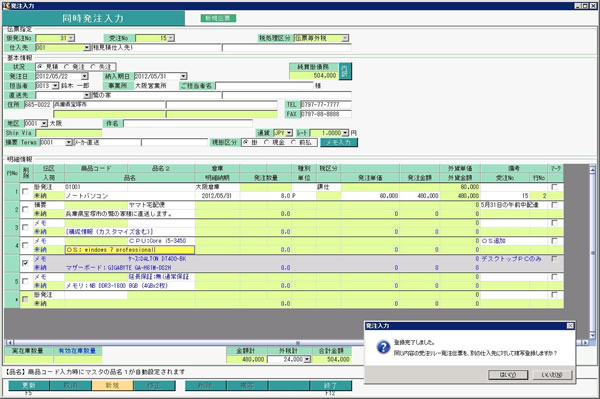The image size is (600, 399).
Task: Open the 摘要 Terms dropdown showing 0001
Action: pos(69,142)
